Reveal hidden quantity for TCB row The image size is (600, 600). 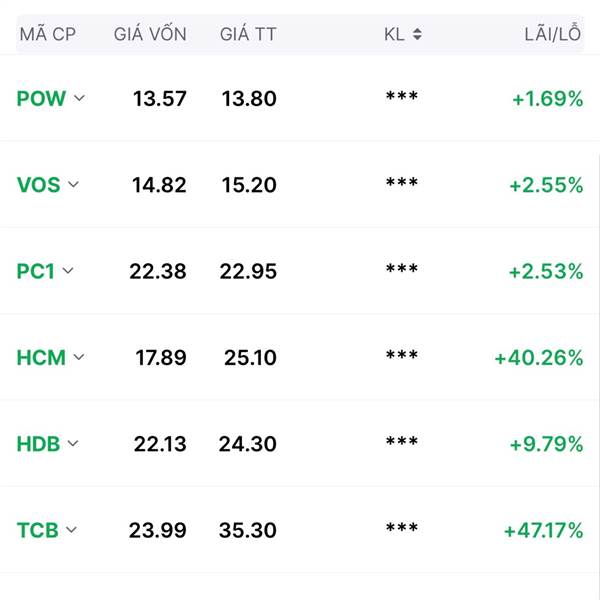[402, 528]
